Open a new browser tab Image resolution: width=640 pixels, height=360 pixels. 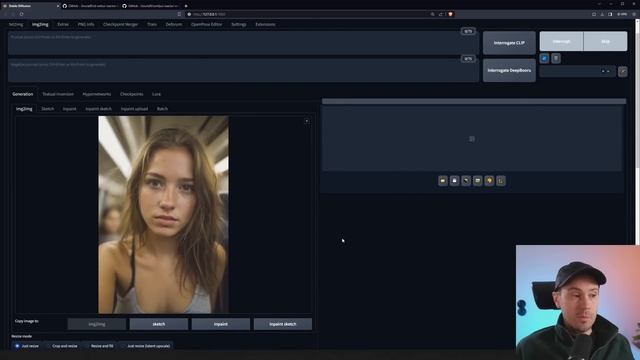pos(186,6)
